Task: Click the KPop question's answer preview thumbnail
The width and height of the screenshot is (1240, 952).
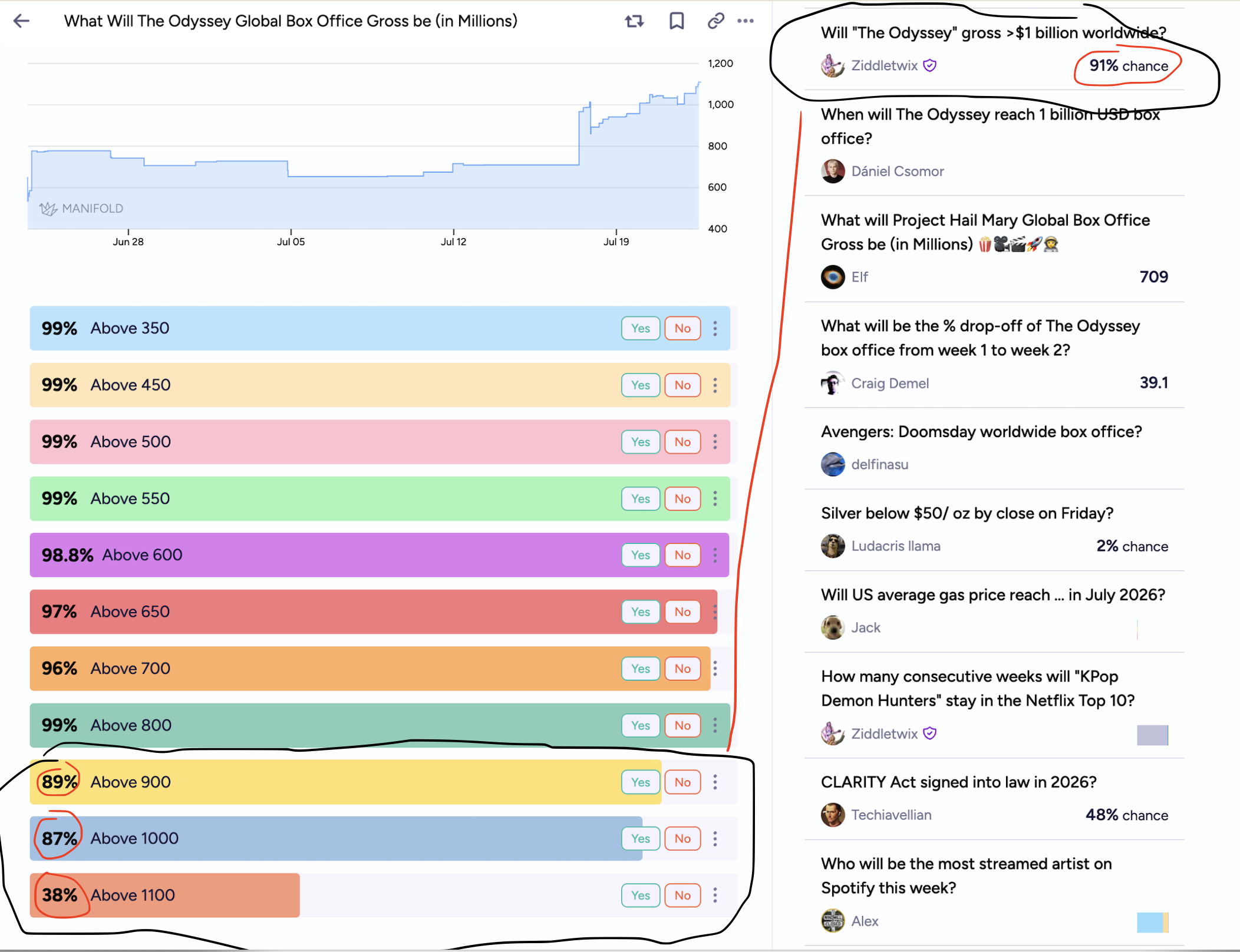Action: click(x=1153, y=735)
